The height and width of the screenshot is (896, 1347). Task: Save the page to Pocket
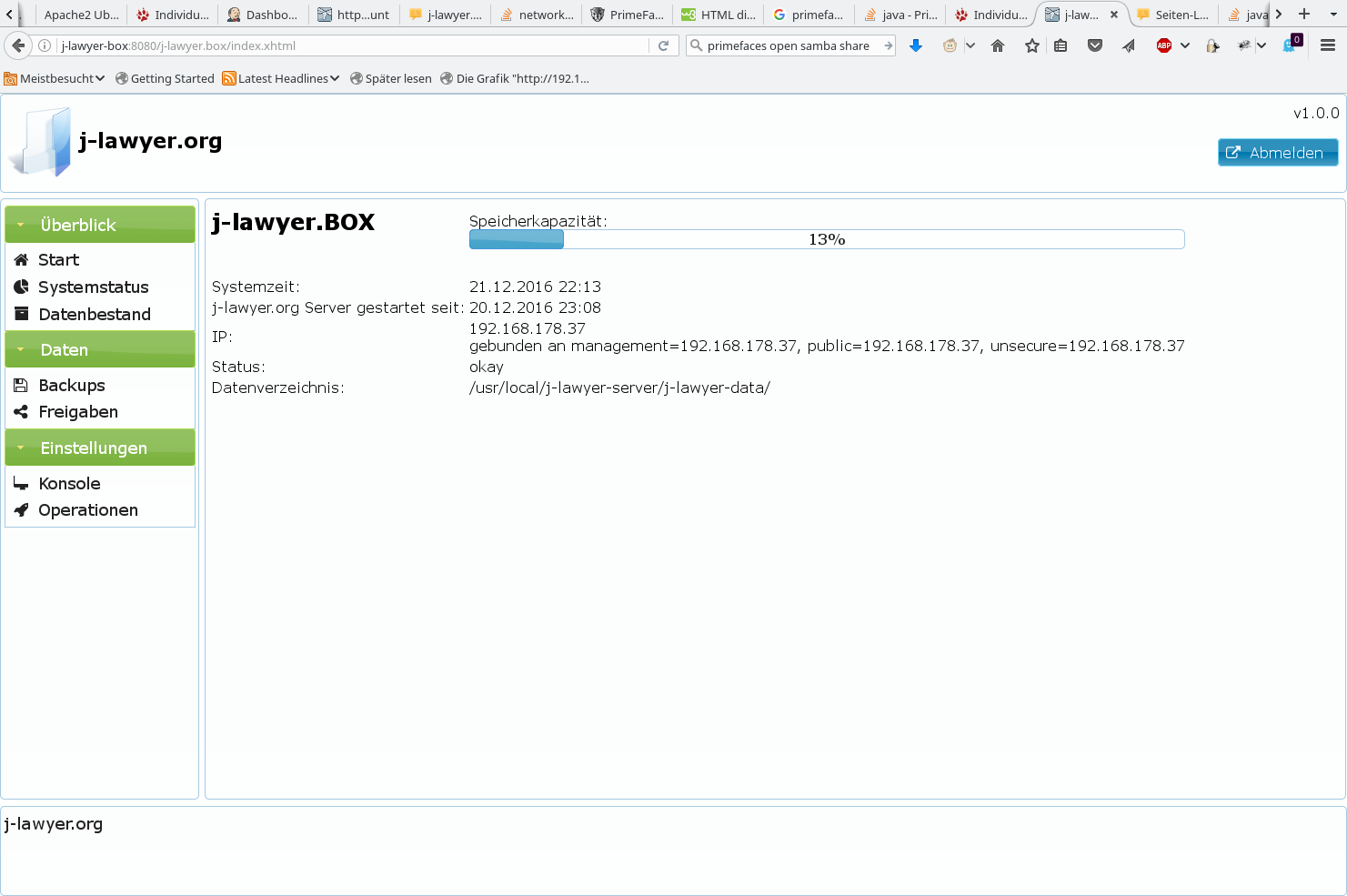1095,45
